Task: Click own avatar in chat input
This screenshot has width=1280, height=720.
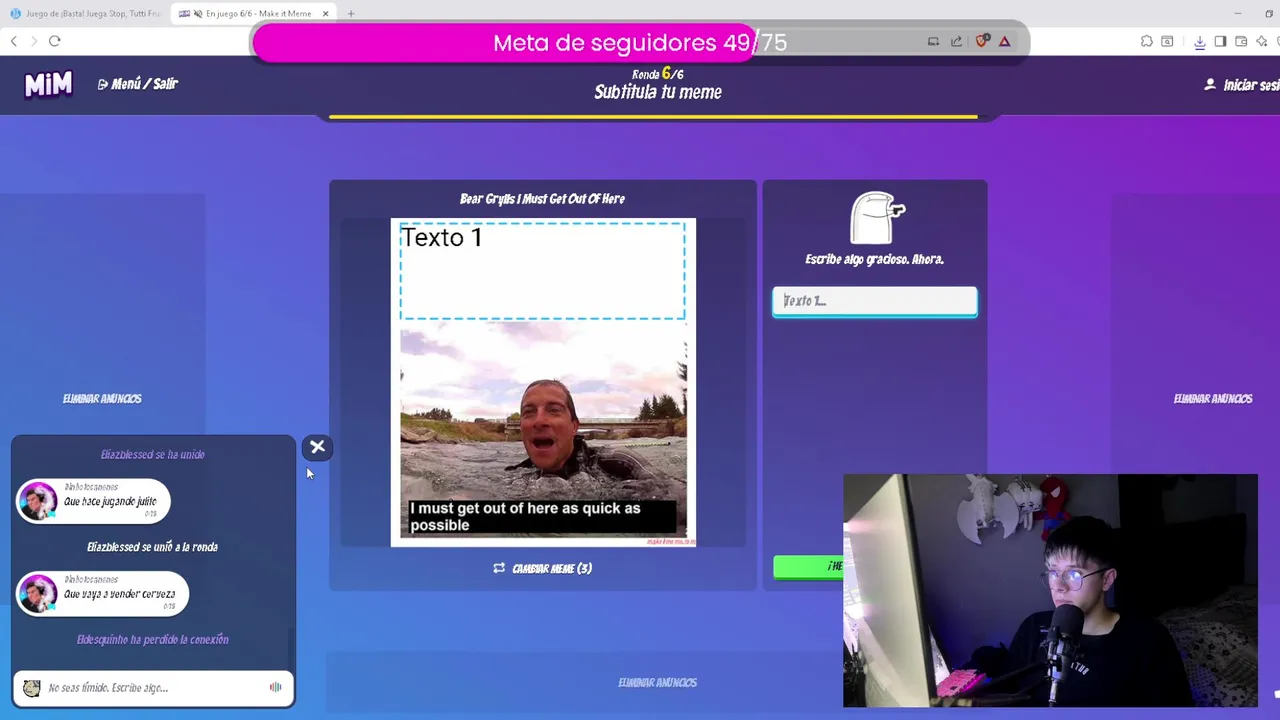Action: click(32, 688)
